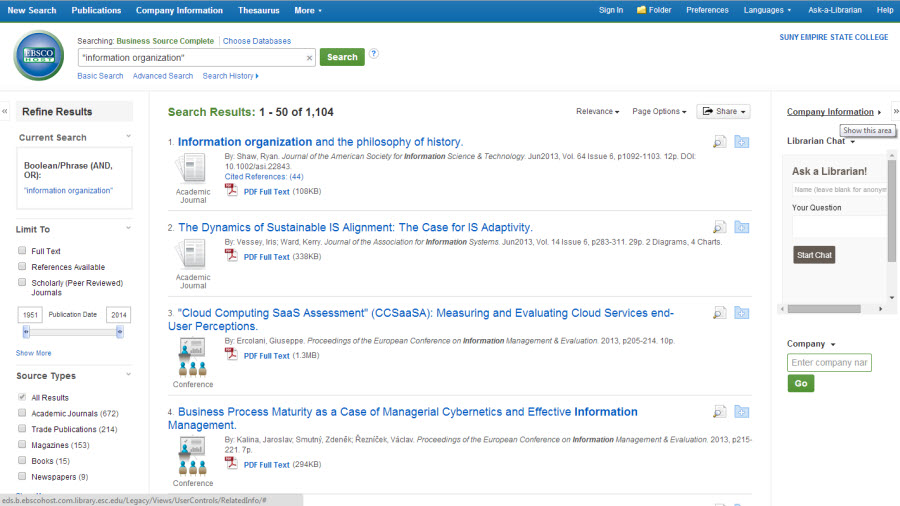The height and width of the screenshot is (506, 900).
Task: Collapse the left Refine Results sidebar arrow
Action: (x=5, y=111)
